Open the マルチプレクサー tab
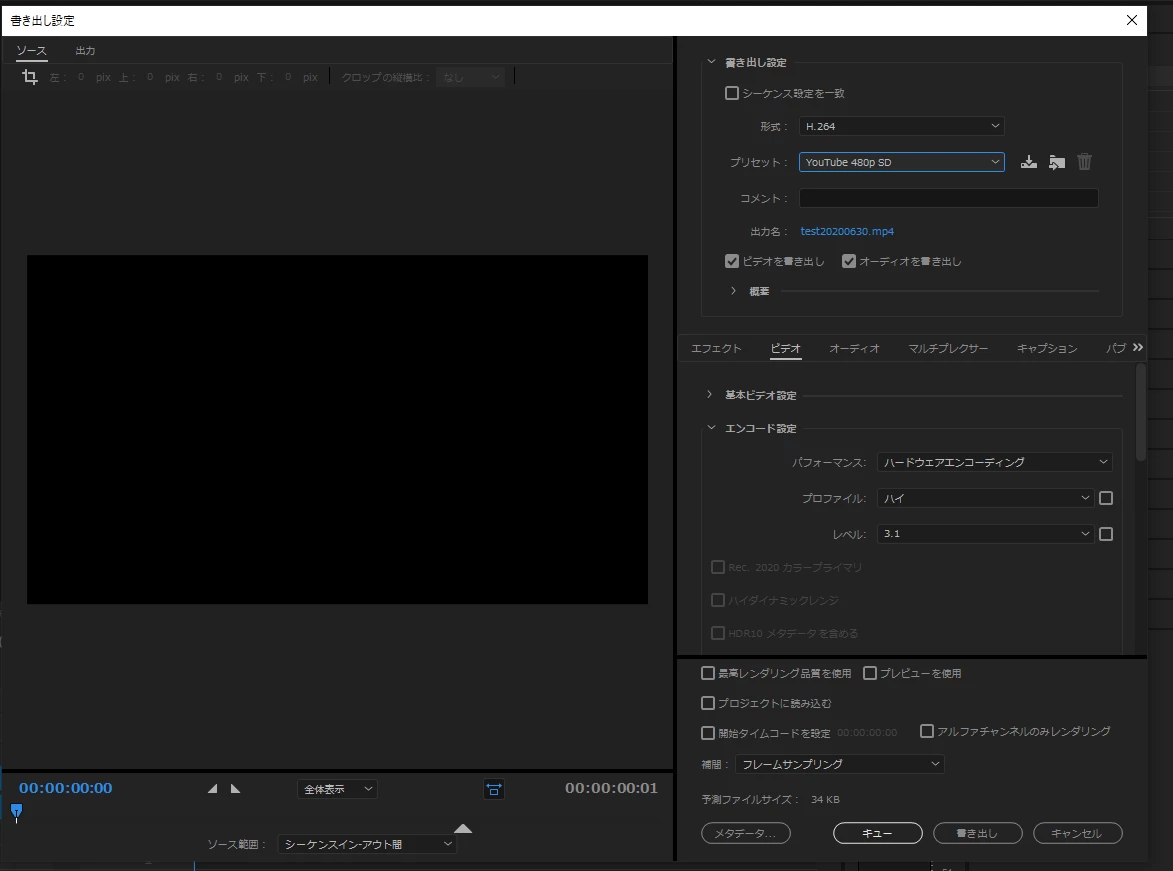Viewport: 1173px width, 871px height. (x=948, y=349)
